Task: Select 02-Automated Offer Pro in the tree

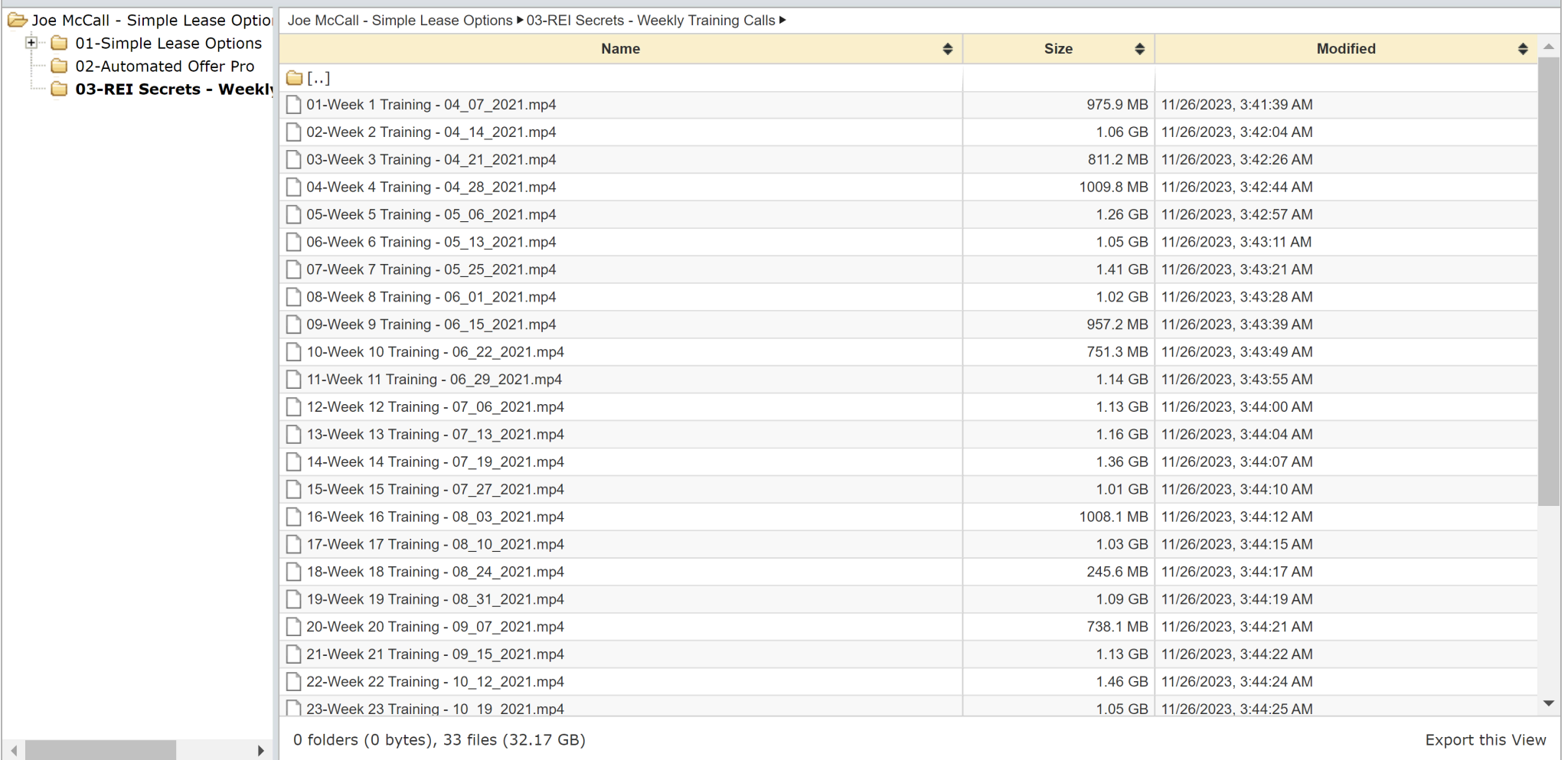Action: tap(165, 66)
